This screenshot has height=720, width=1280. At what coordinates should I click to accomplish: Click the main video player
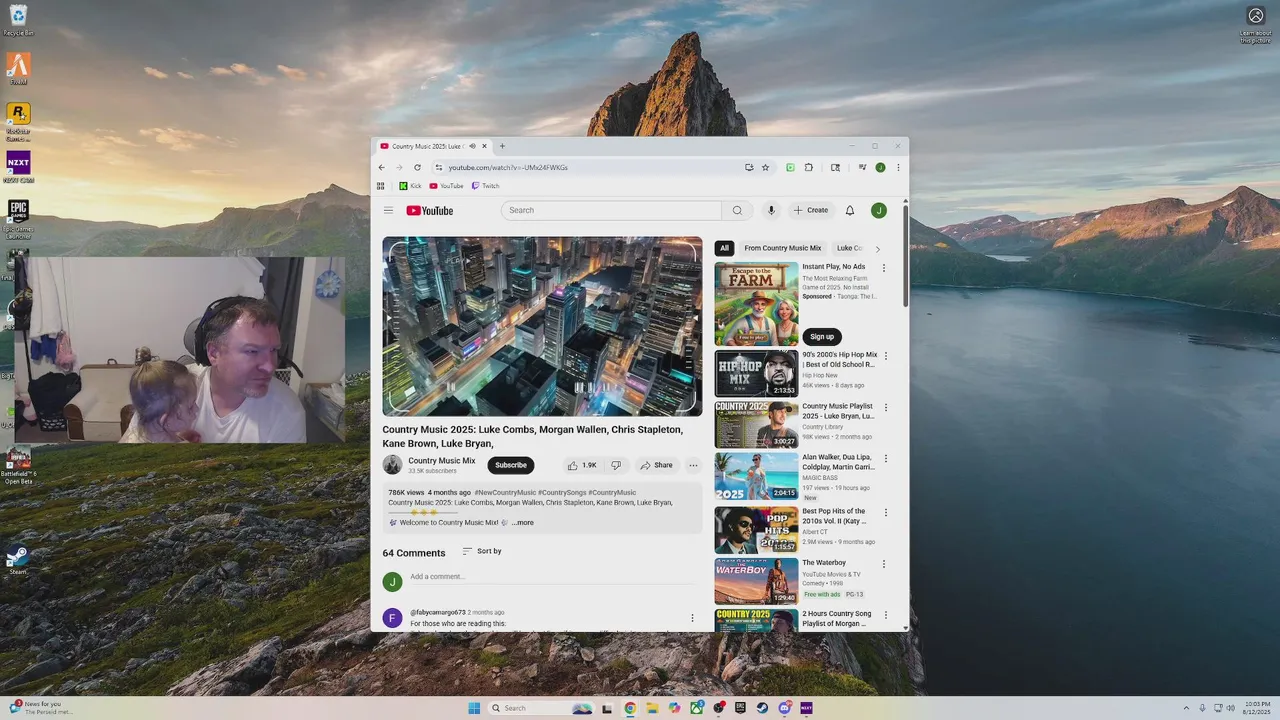point(542,326)
